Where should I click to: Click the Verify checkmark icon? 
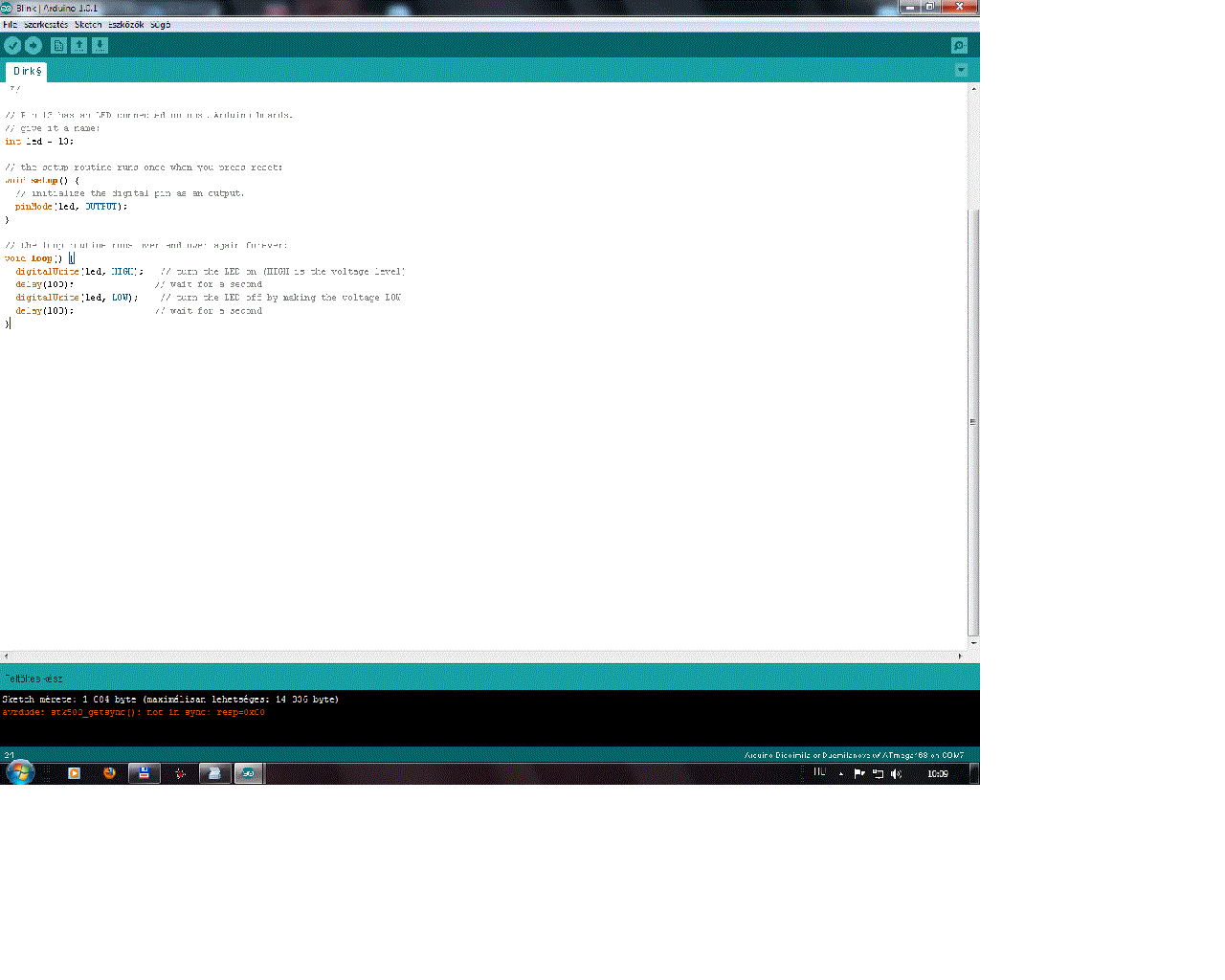12,45
